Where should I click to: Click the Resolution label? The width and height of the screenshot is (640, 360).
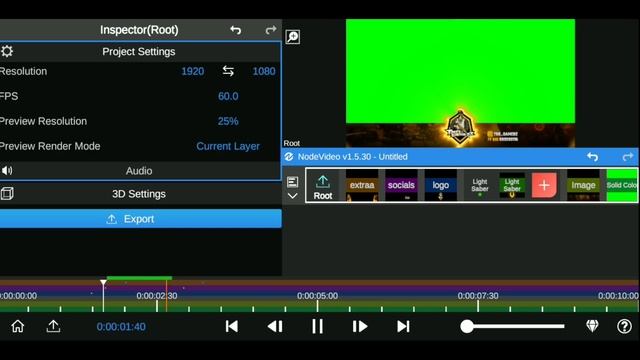[x=23, y=71]
